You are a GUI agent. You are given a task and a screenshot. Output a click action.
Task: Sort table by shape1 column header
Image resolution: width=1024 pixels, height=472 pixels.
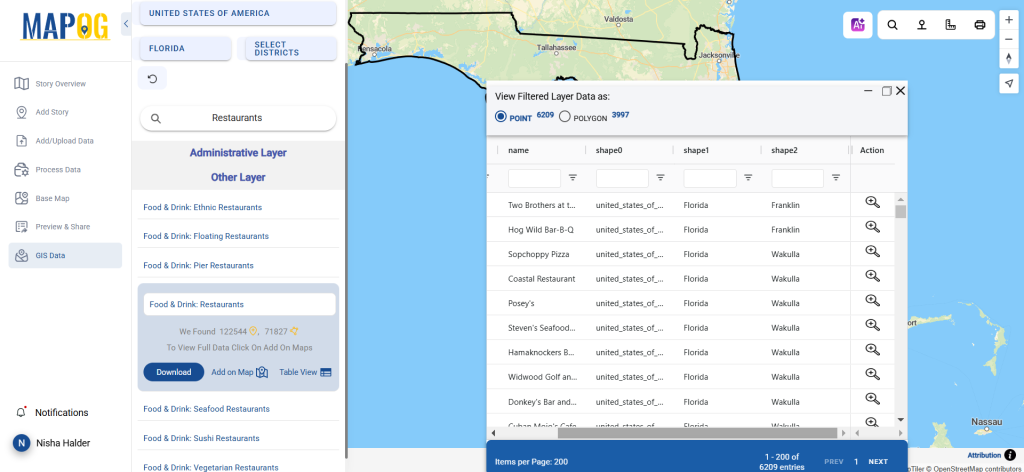pos(696,150)
